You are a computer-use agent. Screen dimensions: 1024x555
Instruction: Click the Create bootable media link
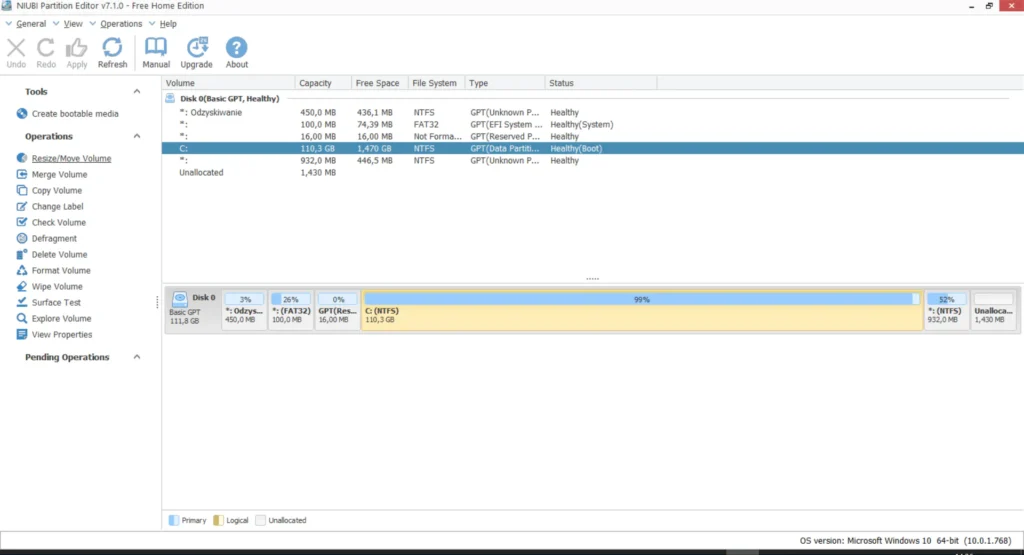pyautogui.click(x=75, y=114)
